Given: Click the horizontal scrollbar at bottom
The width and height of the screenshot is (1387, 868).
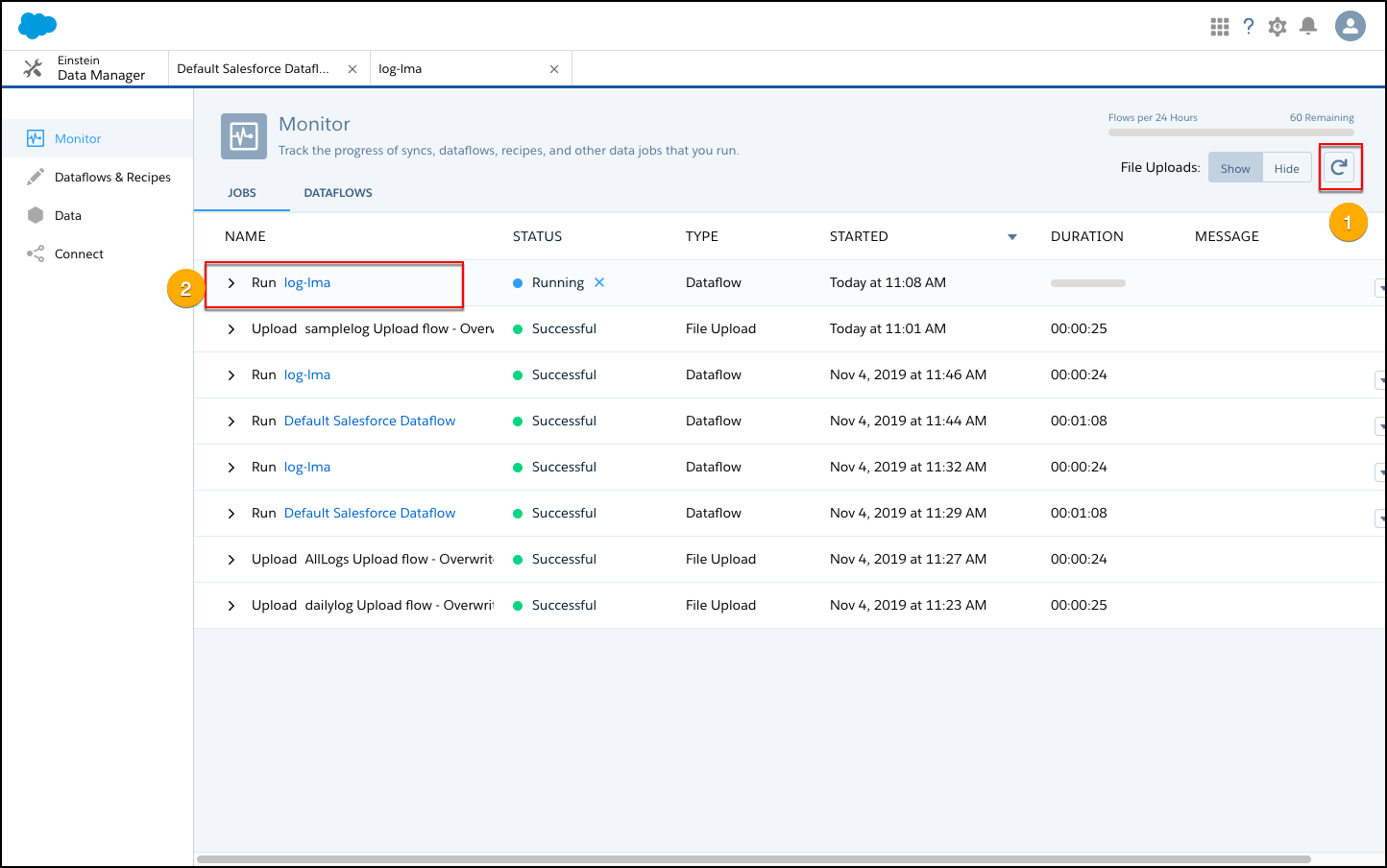Looking at the screenshot, I should pyautogui.click(x=754, y=859).
